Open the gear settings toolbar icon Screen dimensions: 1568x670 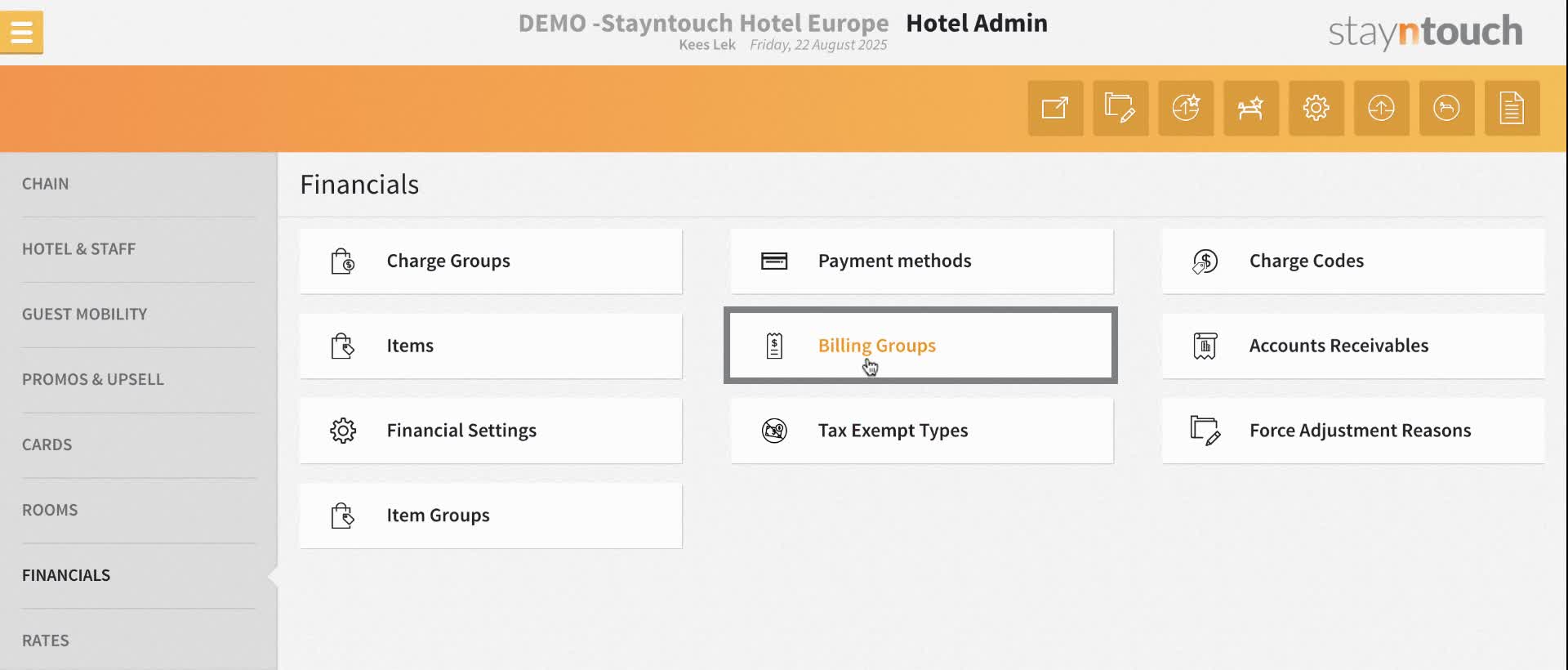click(1316, 108)
